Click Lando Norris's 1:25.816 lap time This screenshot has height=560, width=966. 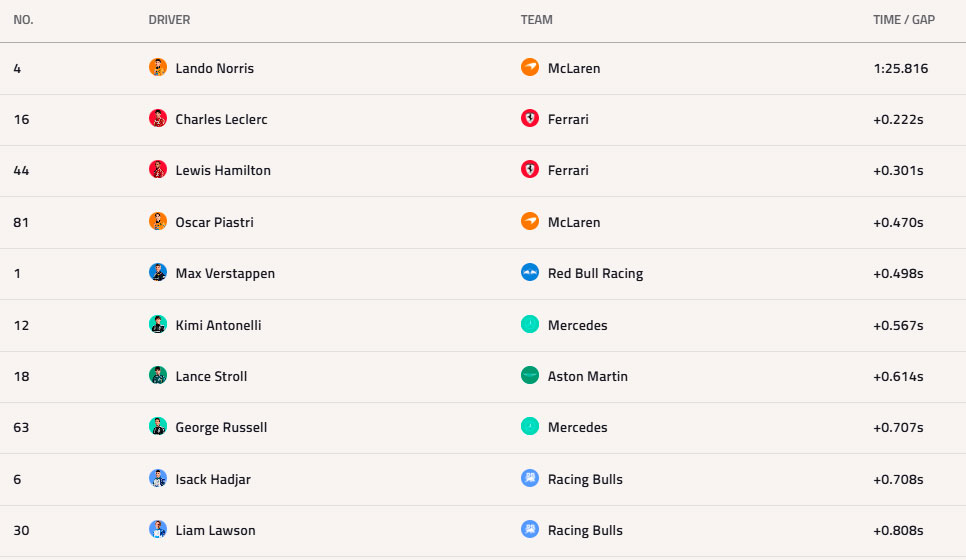900,68
